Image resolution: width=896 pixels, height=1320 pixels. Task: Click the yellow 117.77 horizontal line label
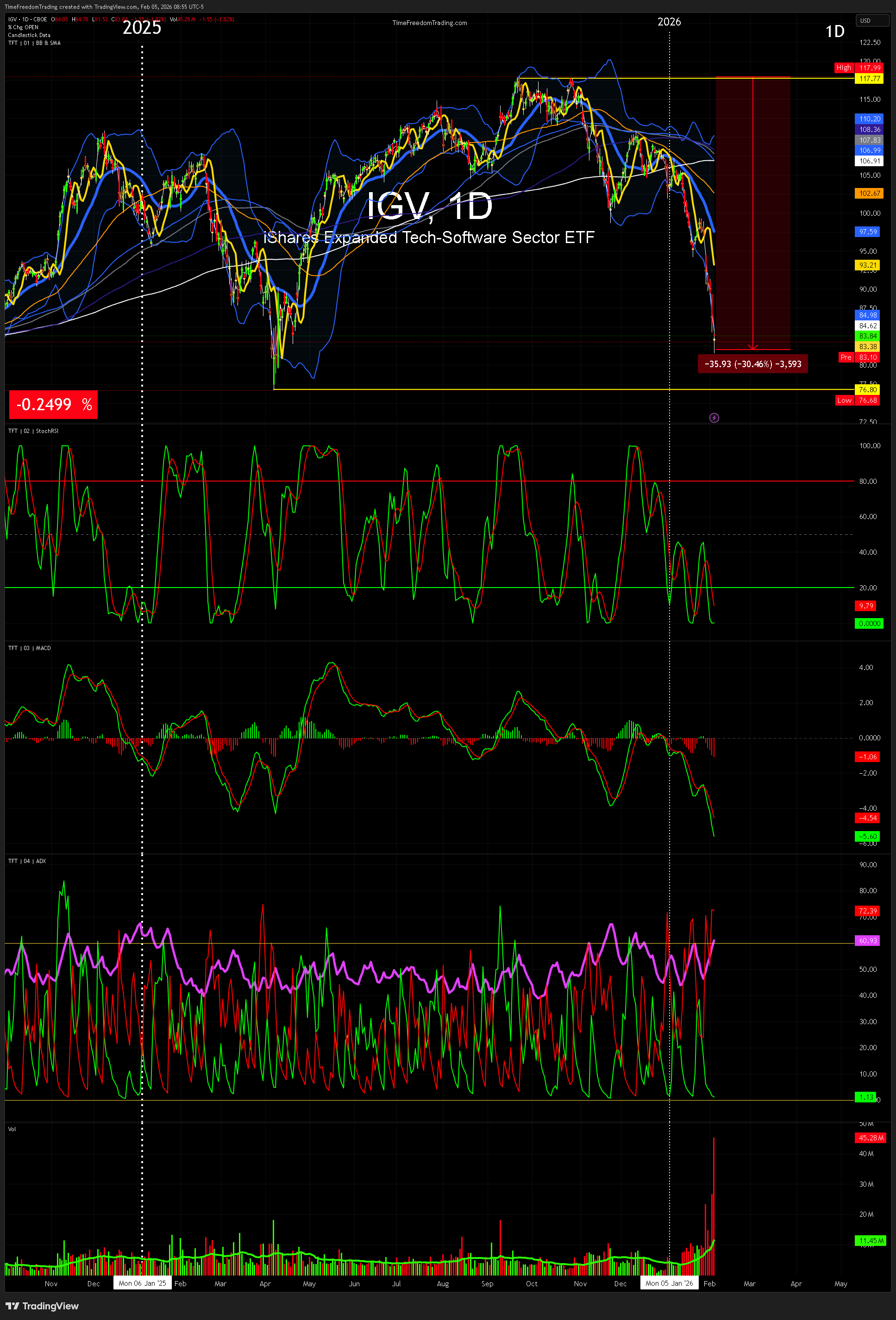click(869, 78)
